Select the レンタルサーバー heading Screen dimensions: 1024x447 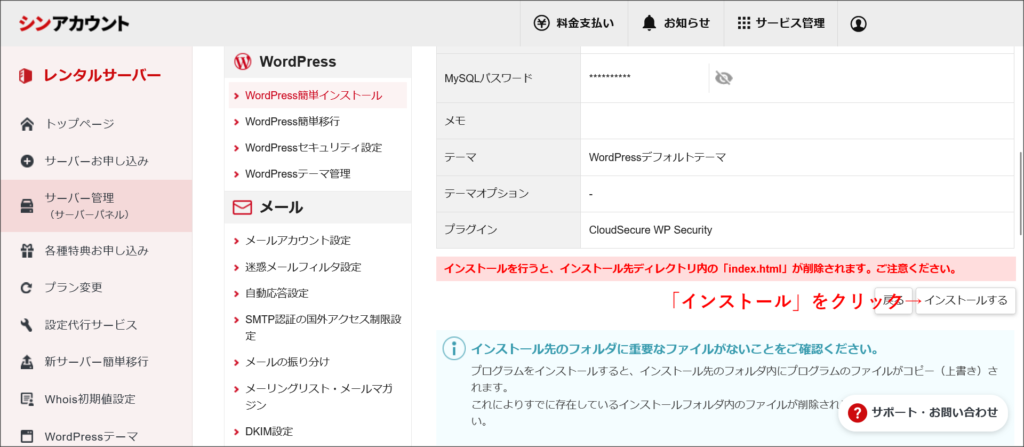(102, 76)
